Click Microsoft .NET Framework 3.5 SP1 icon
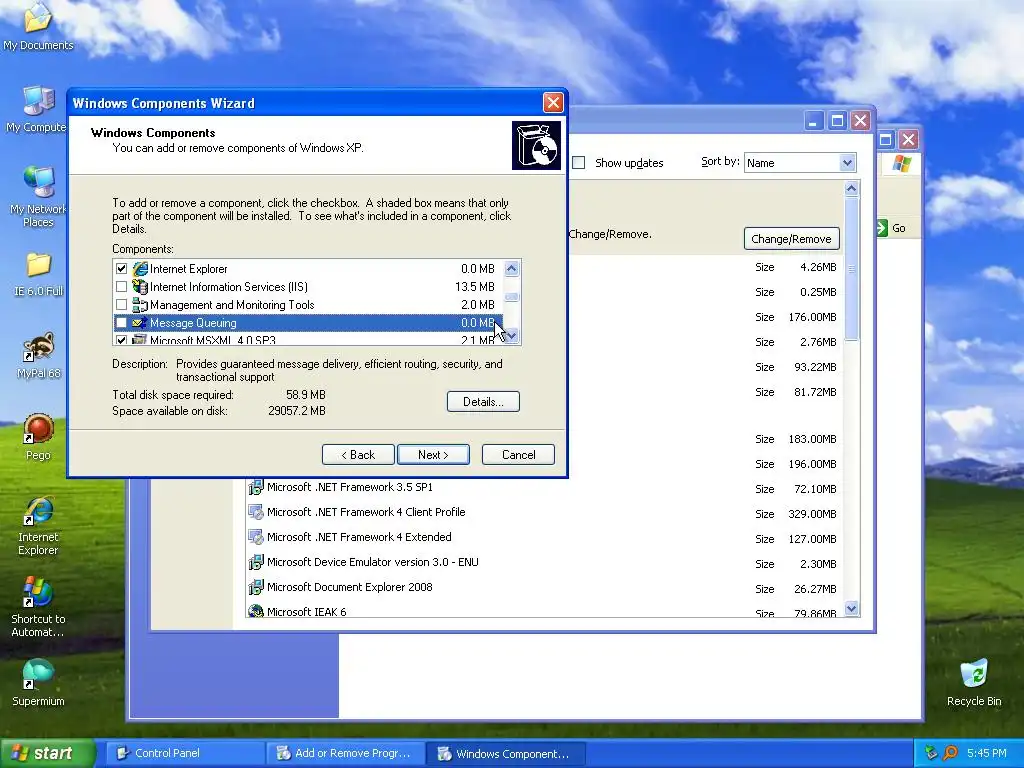Screen dimensions: 1024x768 pyautogui.click(x=256, y=487)
